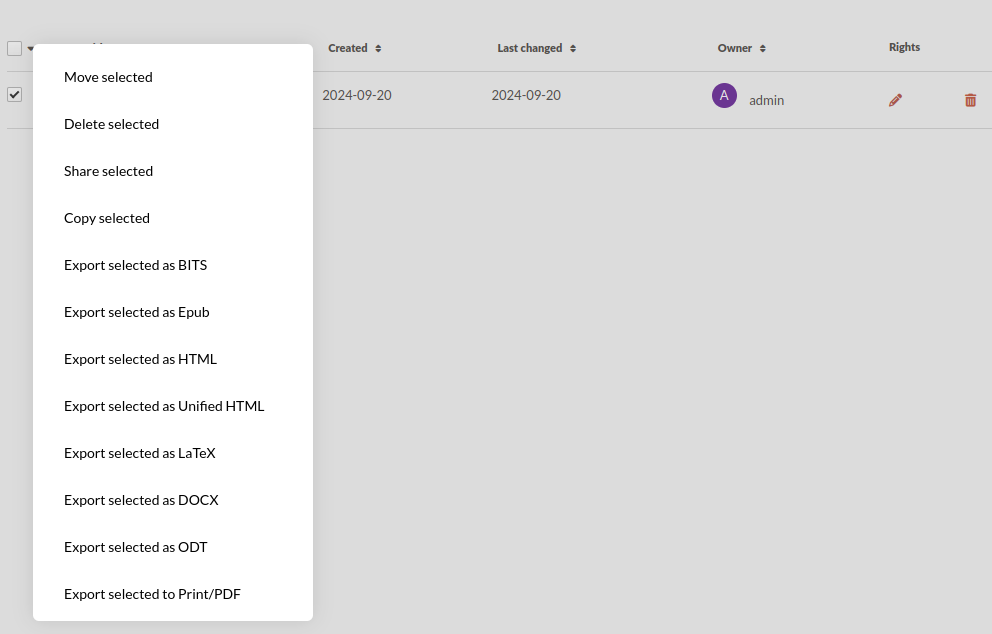The width and height of the screenshot is (992, 634).
Task: Click the purple admin avatar icon
Action: (724, 96)
